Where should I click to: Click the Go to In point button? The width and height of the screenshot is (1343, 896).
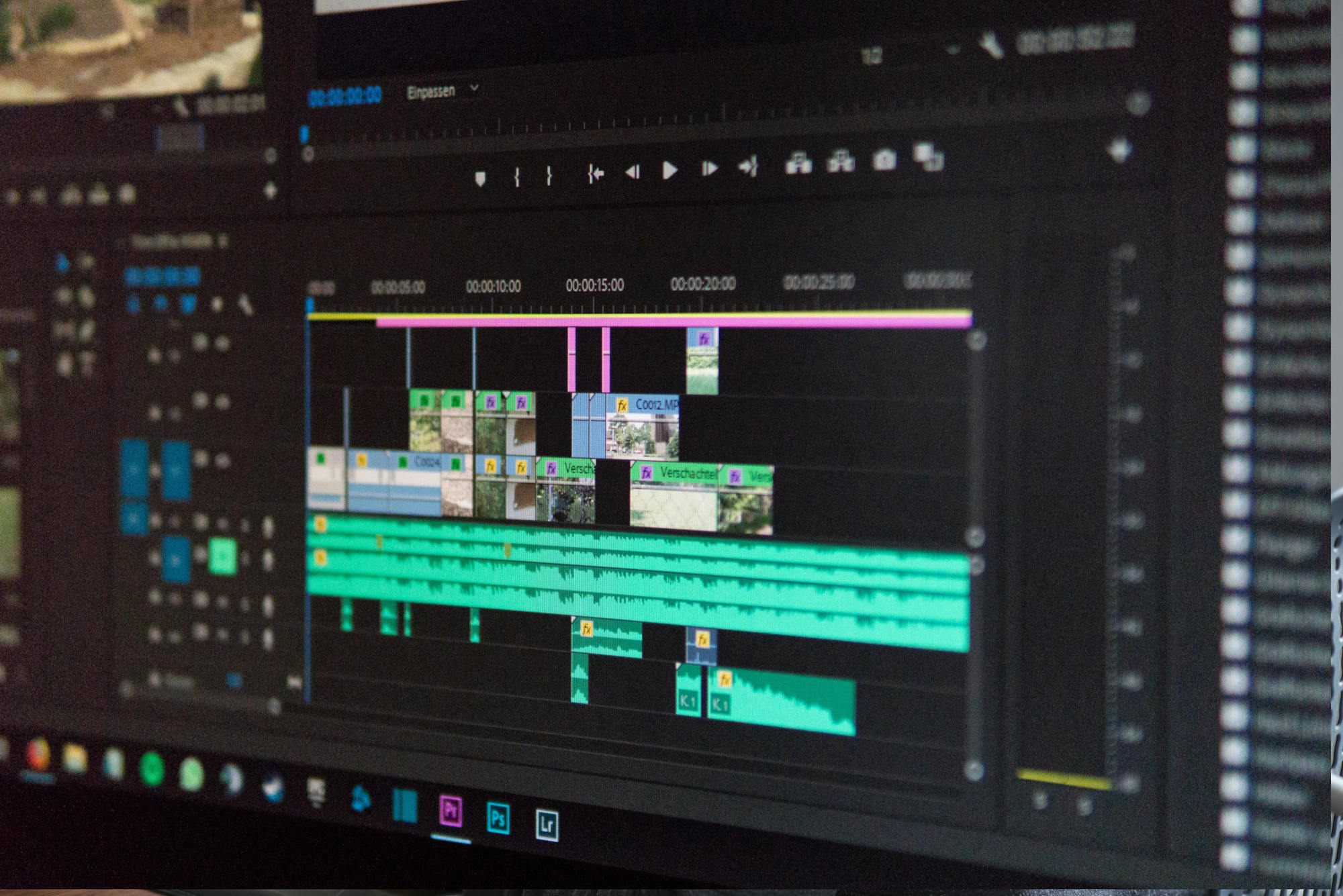[x=596, y=175]
